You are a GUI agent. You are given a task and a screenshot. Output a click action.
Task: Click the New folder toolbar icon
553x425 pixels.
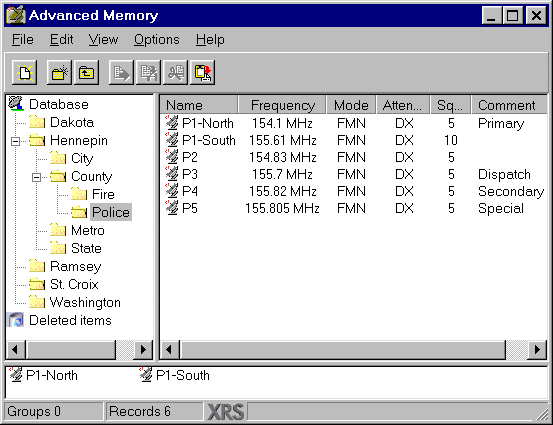[x=59, y=73]
